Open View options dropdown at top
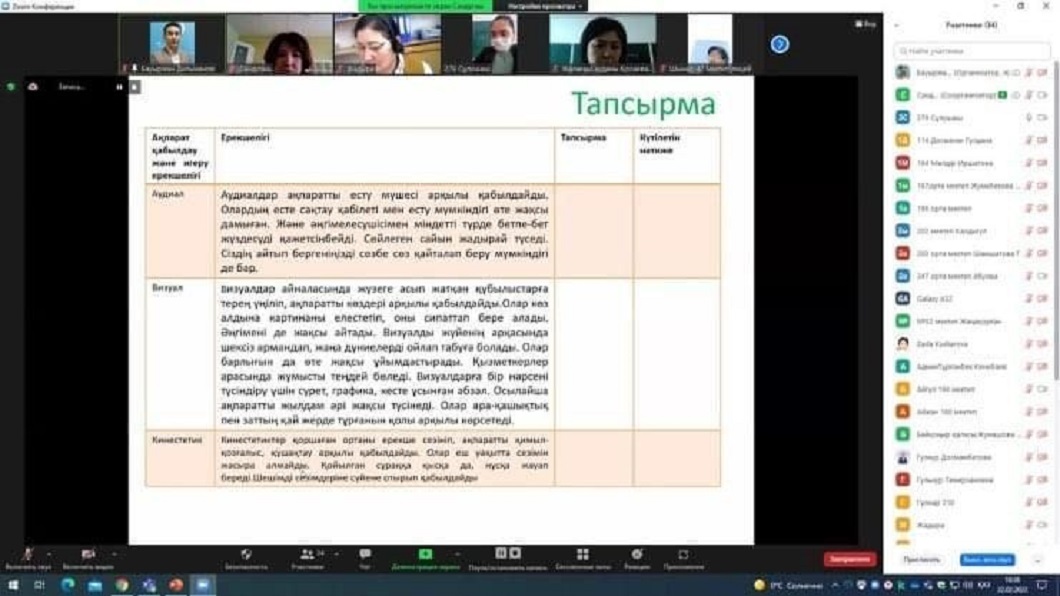Viewport: 1060px width, 596px height. (x=865, y=24)
